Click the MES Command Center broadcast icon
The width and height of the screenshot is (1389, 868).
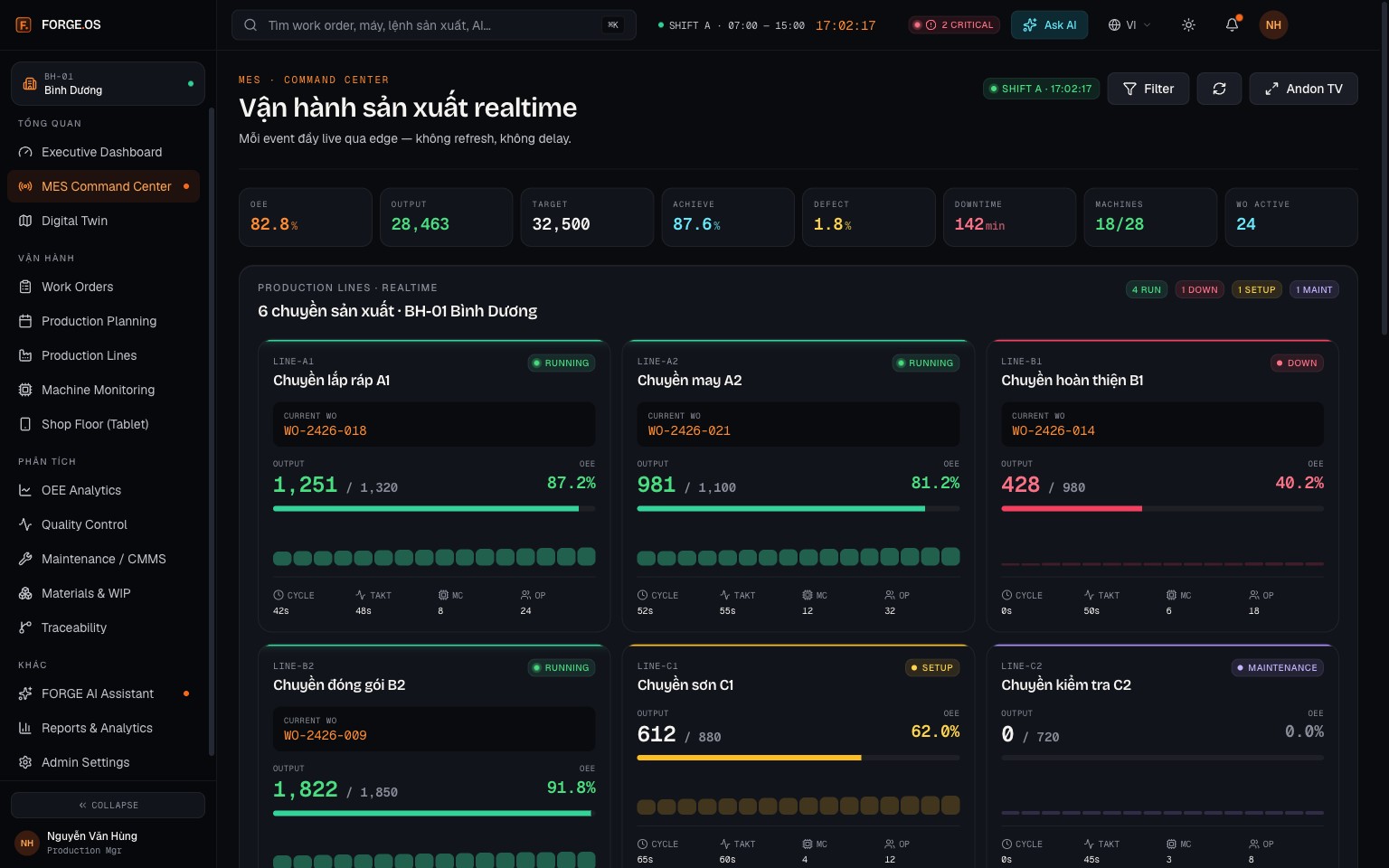pyautogui.click(x=25, y=186)
